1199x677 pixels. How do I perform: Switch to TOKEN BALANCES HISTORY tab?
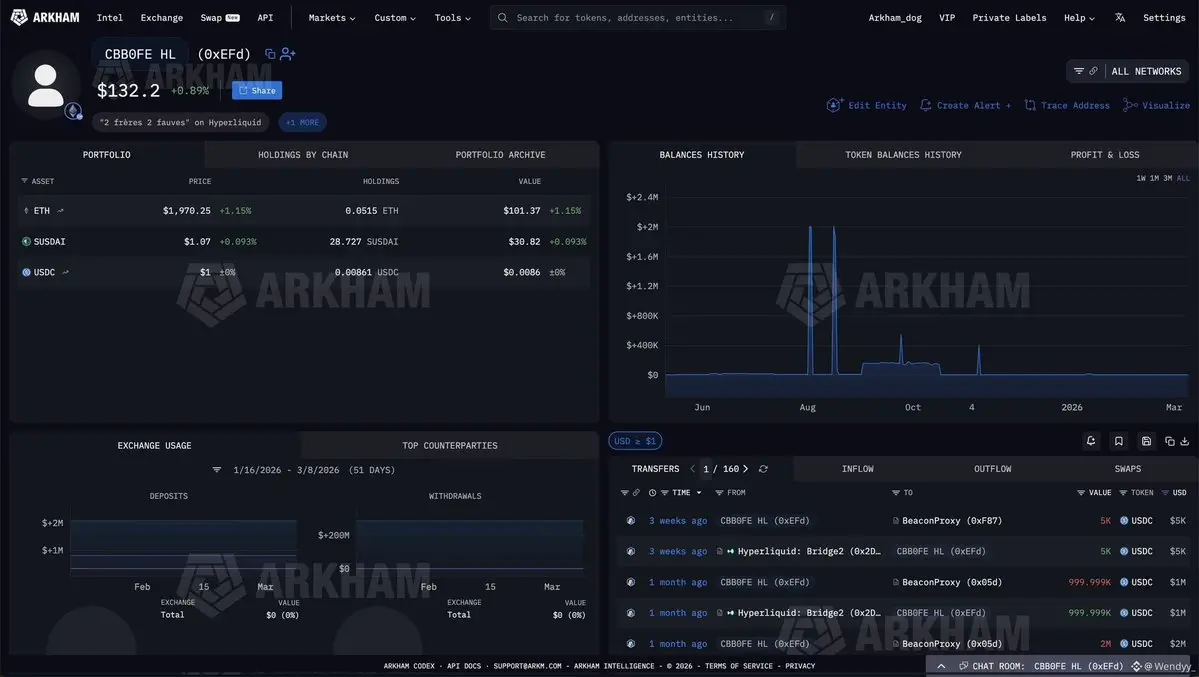(903, 155)
